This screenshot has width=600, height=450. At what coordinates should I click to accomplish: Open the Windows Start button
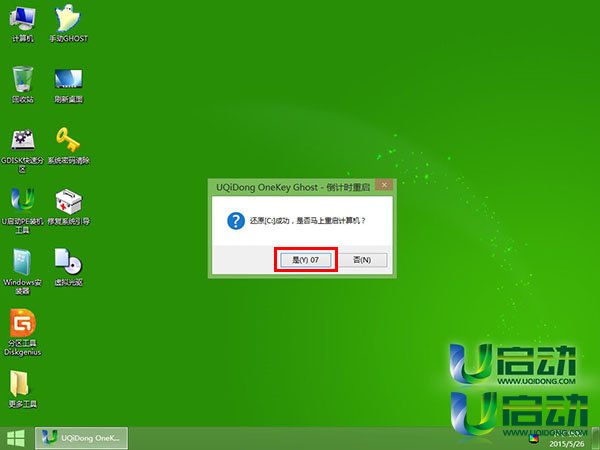(16, 438)
